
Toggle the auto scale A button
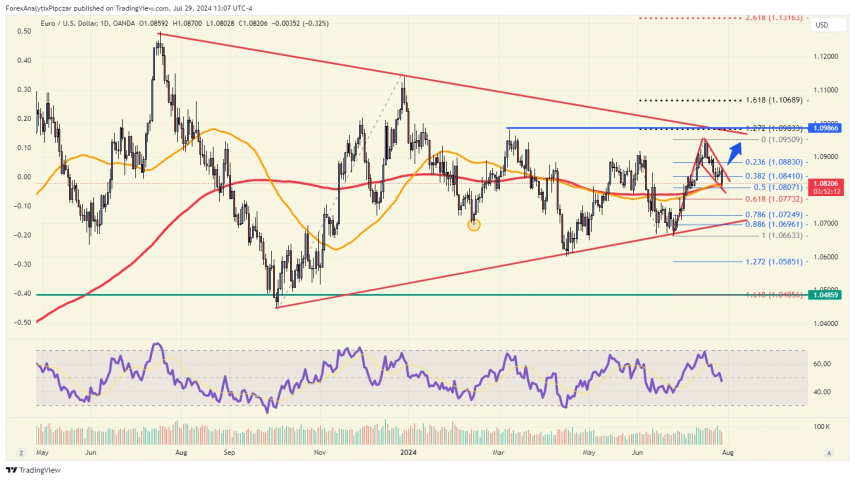(830, 452)
